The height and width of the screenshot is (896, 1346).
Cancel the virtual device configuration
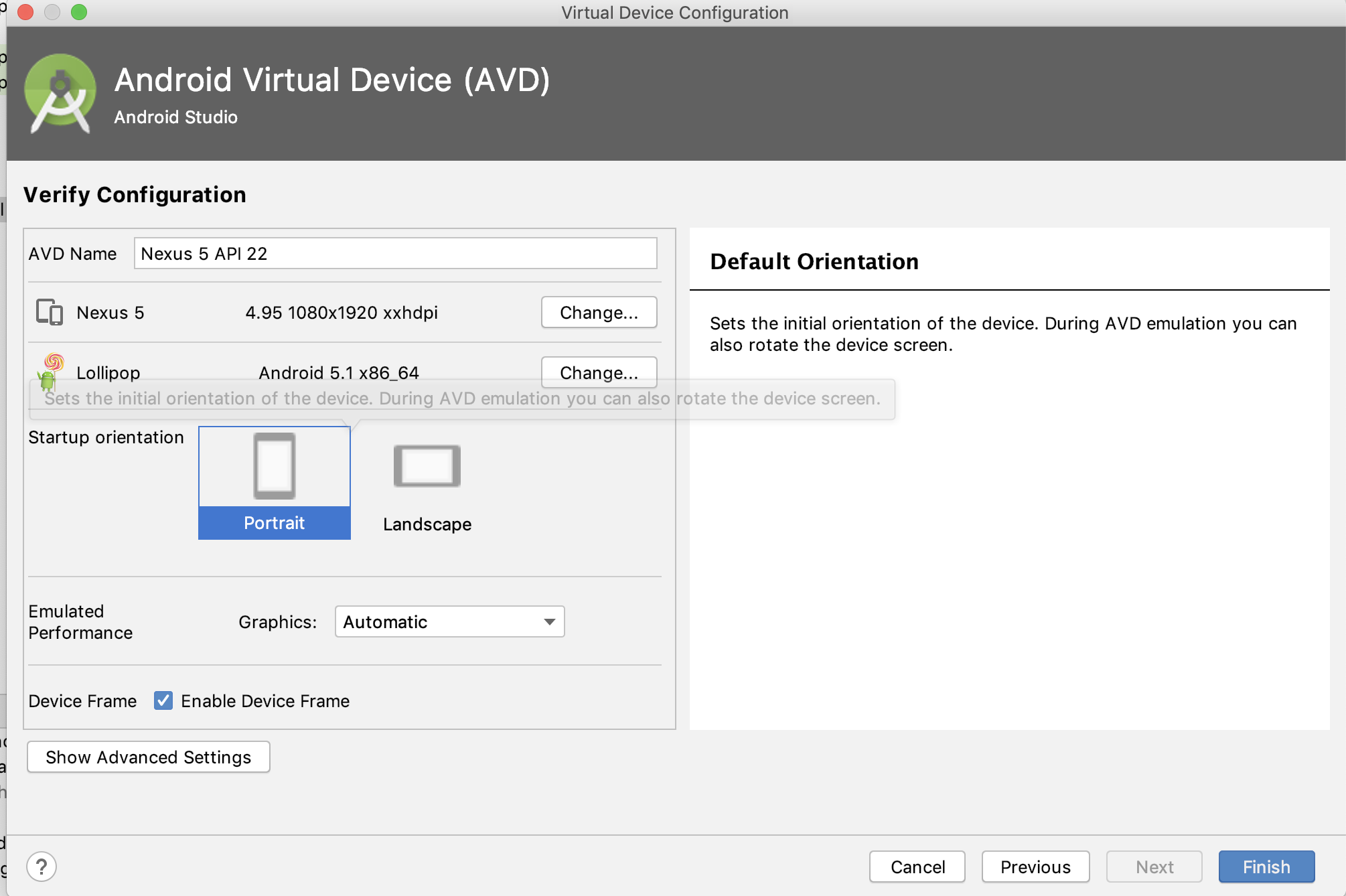point(917,867)
